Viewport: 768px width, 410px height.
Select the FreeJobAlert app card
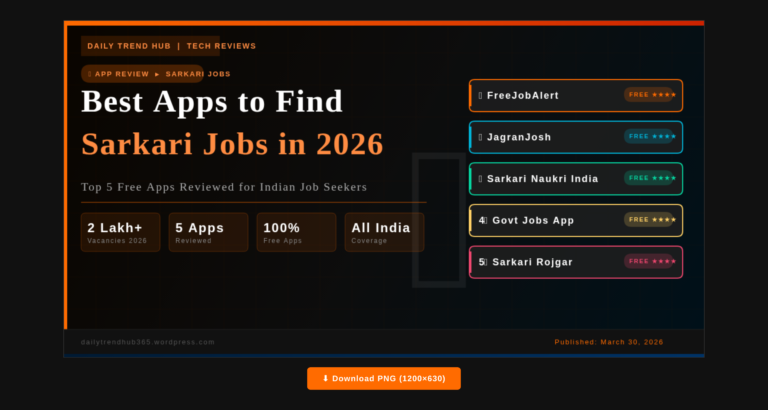[576, 96]
